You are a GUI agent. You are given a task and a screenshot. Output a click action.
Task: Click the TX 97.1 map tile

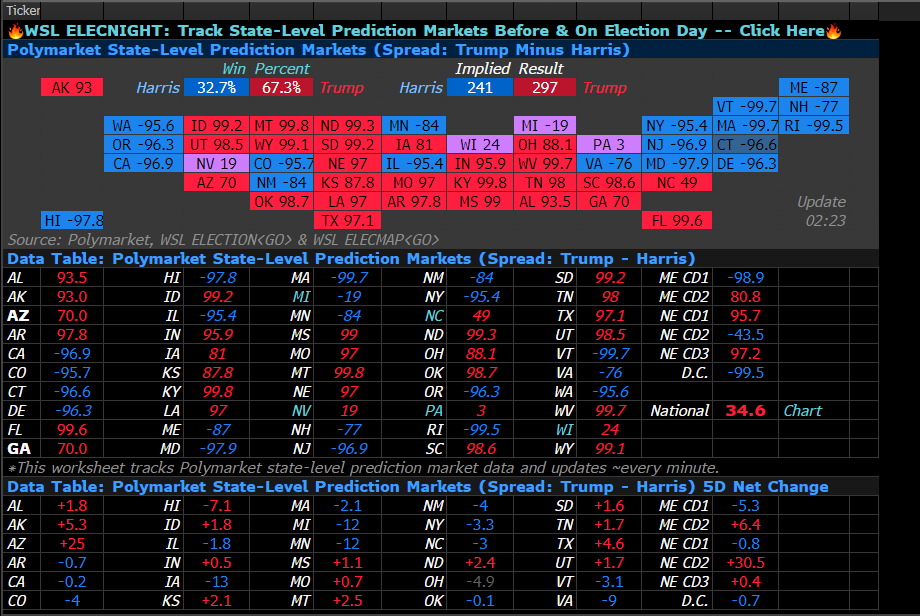pyautogui.click(x=347, y=220)
